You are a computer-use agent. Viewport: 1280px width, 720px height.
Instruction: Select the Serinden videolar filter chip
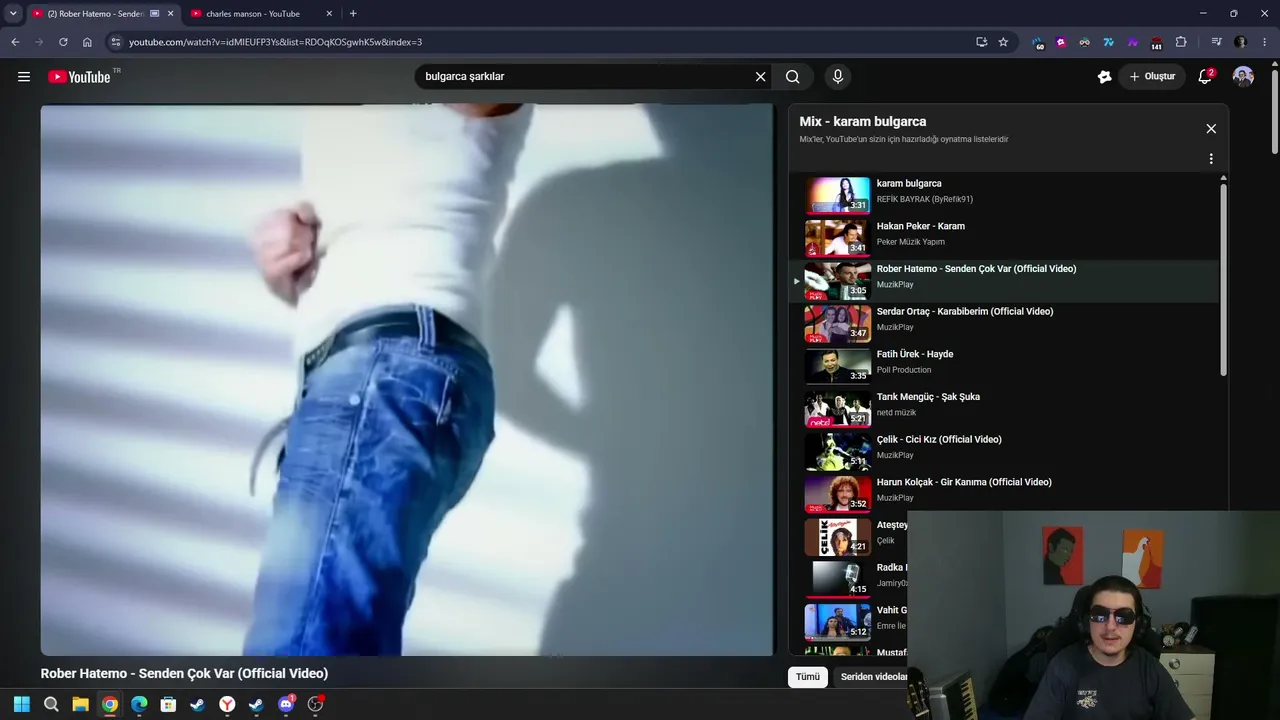[x=875, y=677]
